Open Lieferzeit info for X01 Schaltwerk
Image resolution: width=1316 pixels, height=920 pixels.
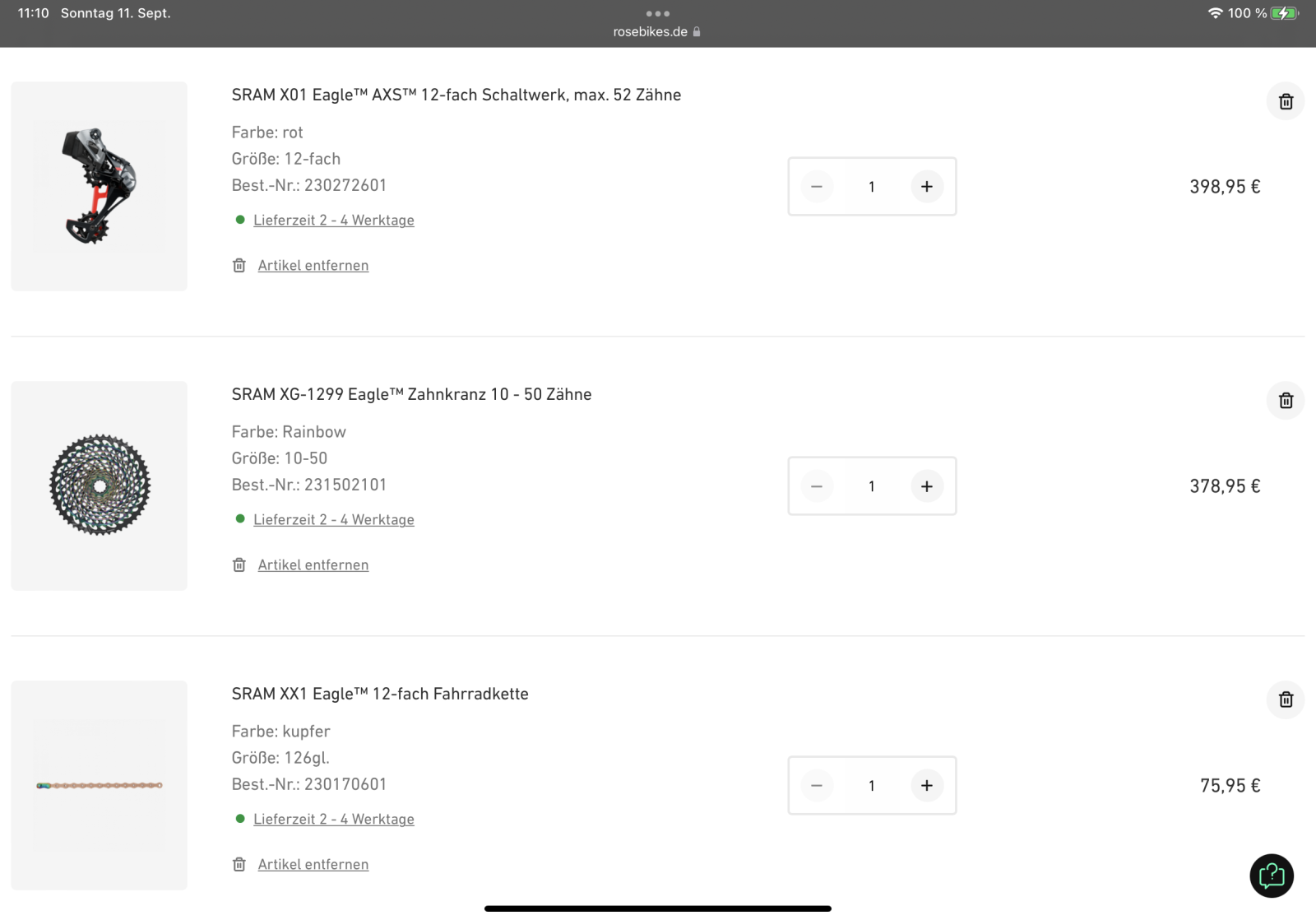(x=333, y=221)
